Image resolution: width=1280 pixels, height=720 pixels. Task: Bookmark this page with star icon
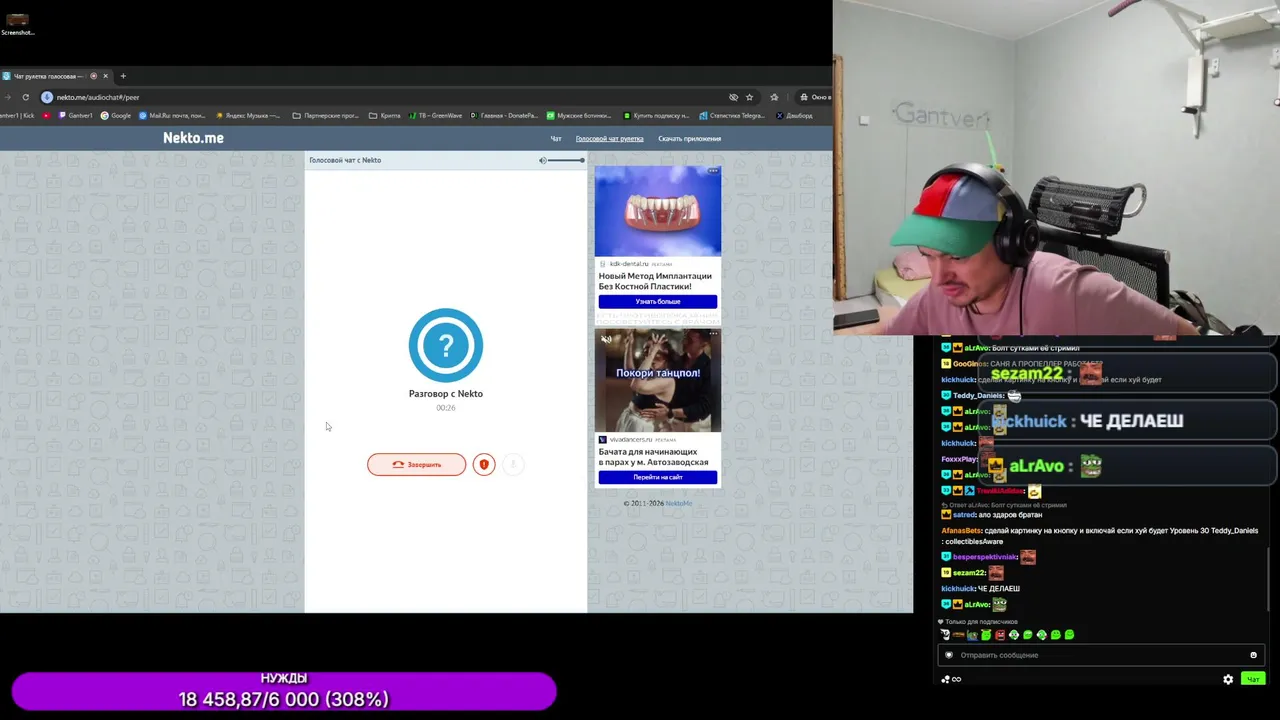coord(749,97)
